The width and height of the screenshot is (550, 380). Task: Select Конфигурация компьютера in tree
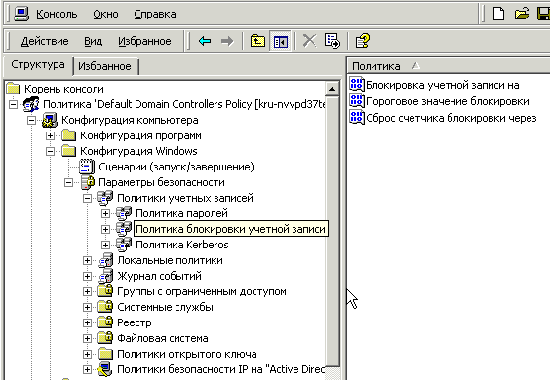[129, 120]
